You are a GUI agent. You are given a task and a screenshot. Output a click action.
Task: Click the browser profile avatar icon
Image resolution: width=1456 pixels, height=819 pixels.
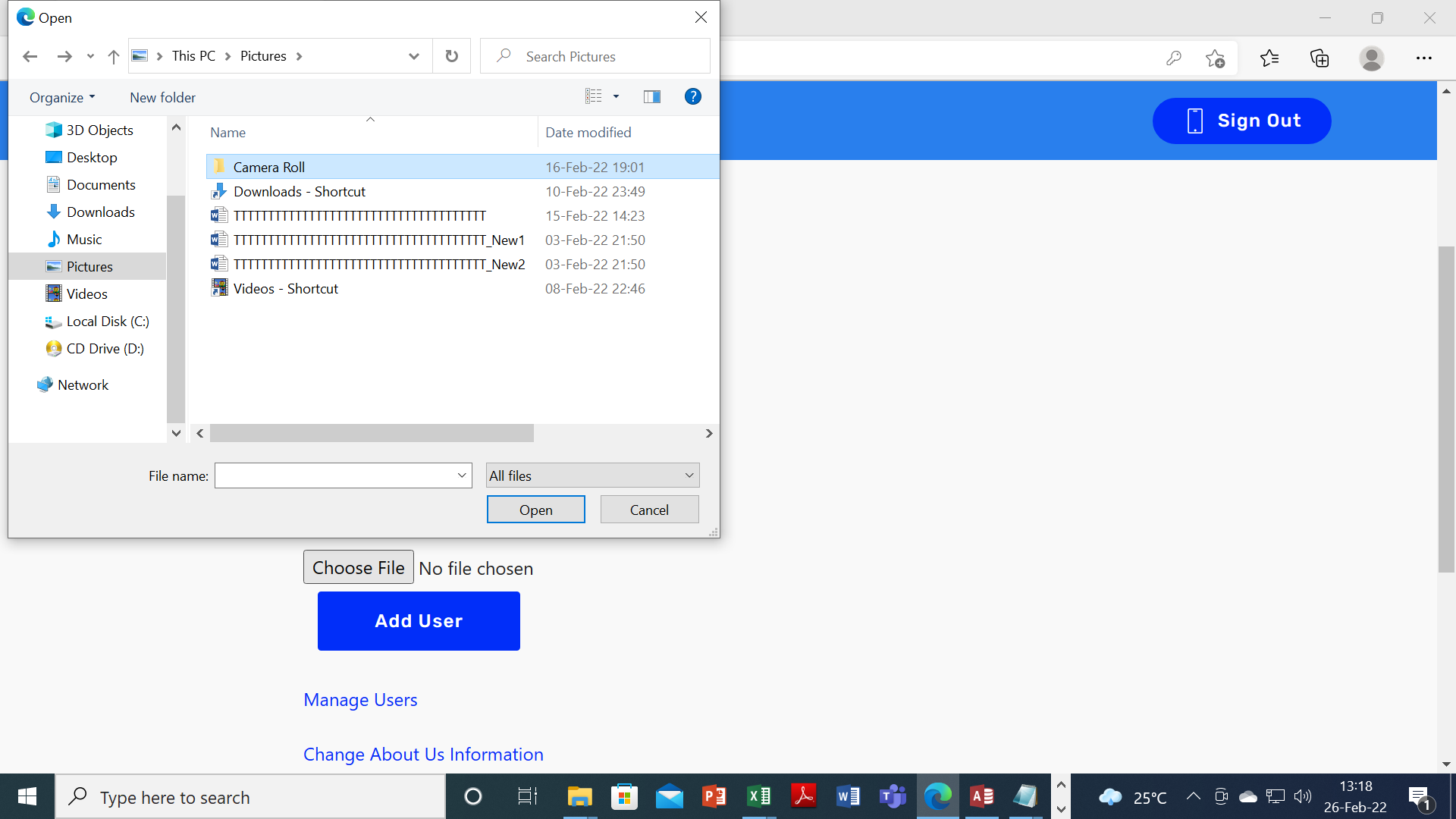pyautogui.click(x=1371, y=58)
